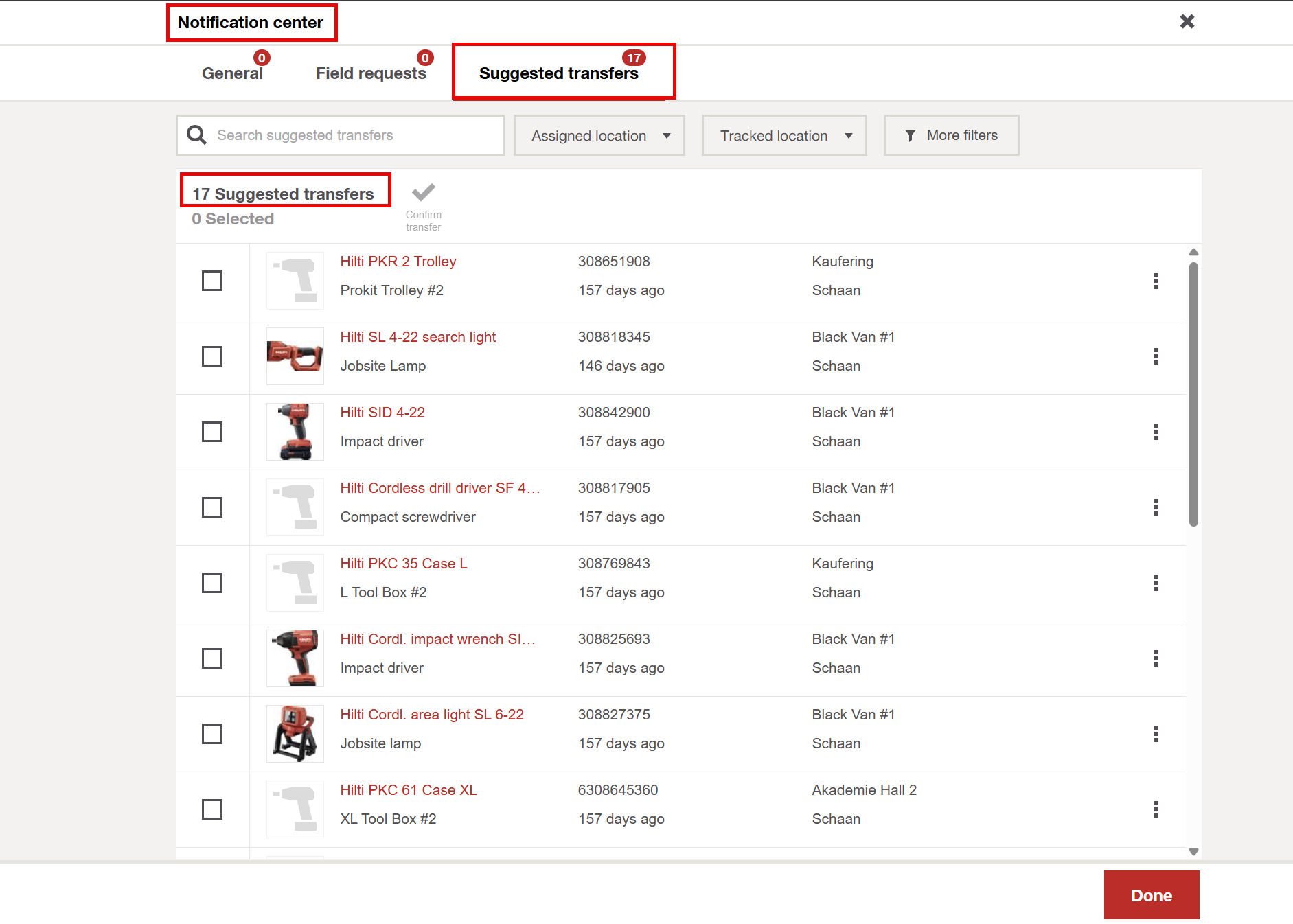Screen dimensions: 1293x924
Task: Click the list scrollbar down arrow
Action: 1193,852
